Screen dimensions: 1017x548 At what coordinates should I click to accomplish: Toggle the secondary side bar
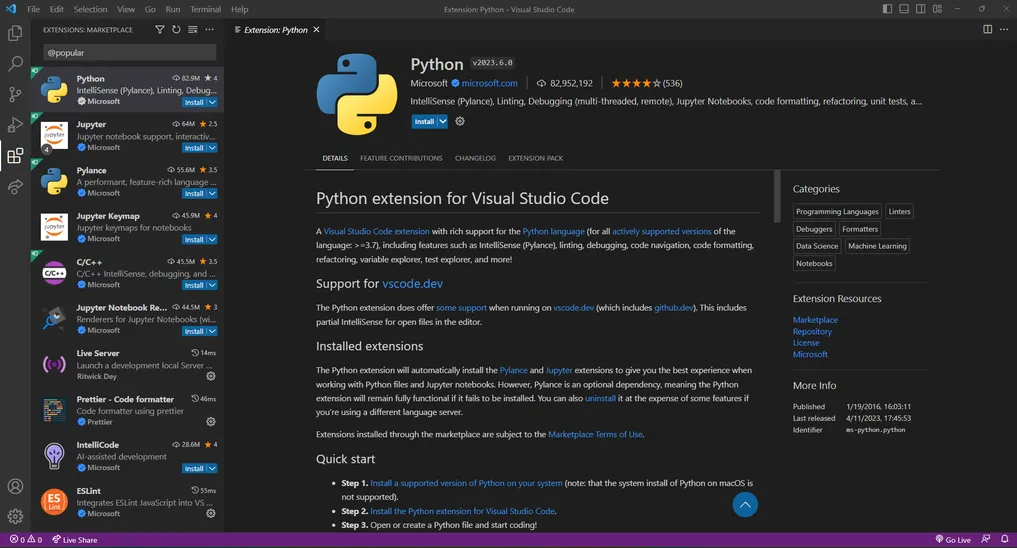[x=920, y=9]
